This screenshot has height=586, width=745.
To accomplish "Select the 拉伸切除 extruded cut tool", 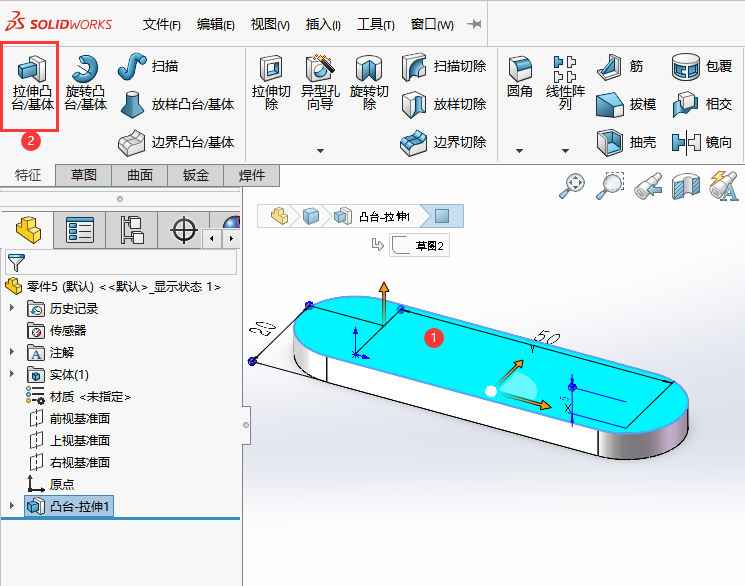I will (x=271, y=84).
